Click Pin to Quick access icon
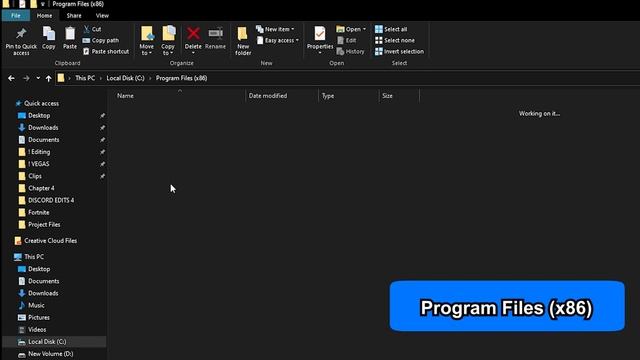The image size is (640, 360). (x=21, y=34)
